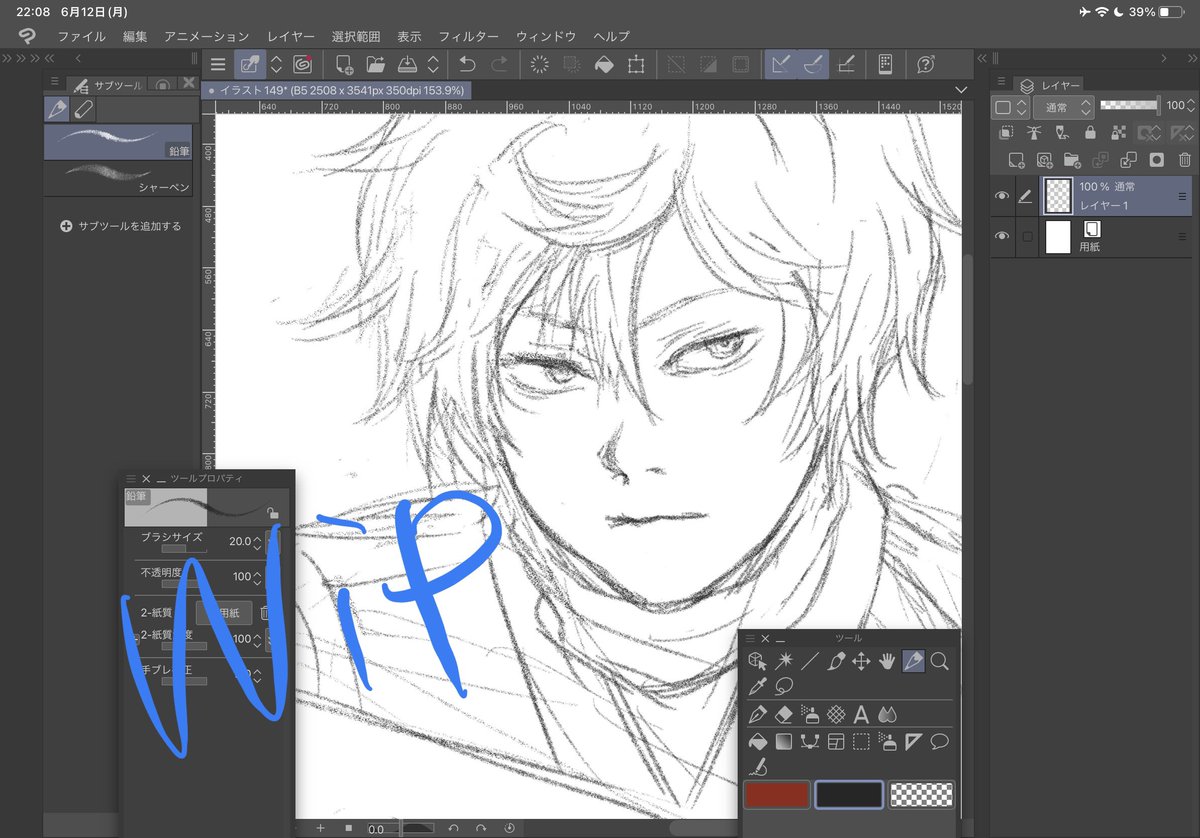Screen dimensions: 1200x838
Task: Select the Lasso selection tool
Action: (785, 686)
